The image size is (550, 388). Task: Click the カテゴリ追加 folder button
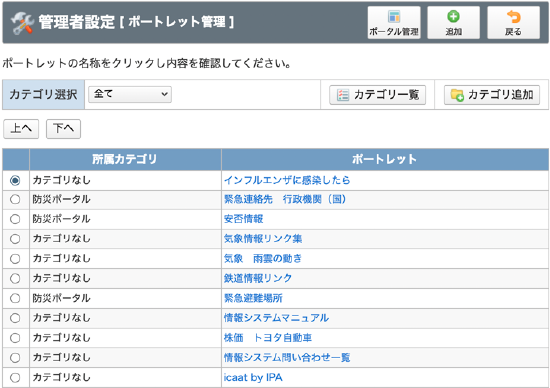tap(492, 95)
